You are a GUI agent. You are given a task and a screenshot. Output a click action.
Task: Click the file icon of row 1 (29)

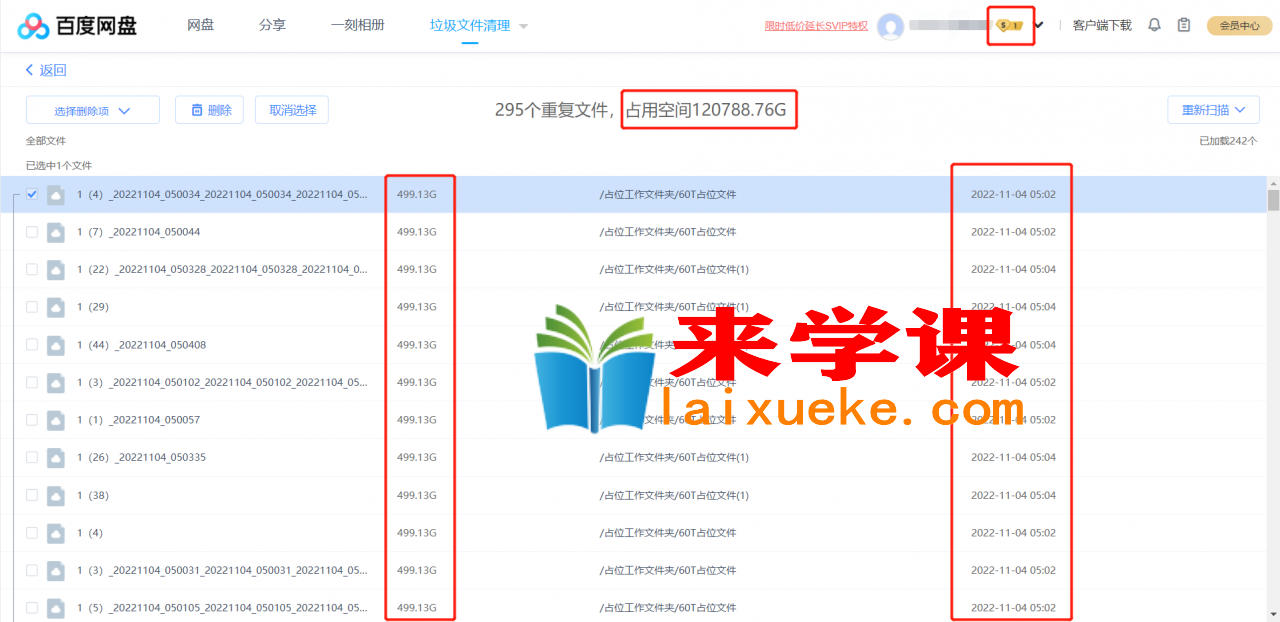coord(56,307)
